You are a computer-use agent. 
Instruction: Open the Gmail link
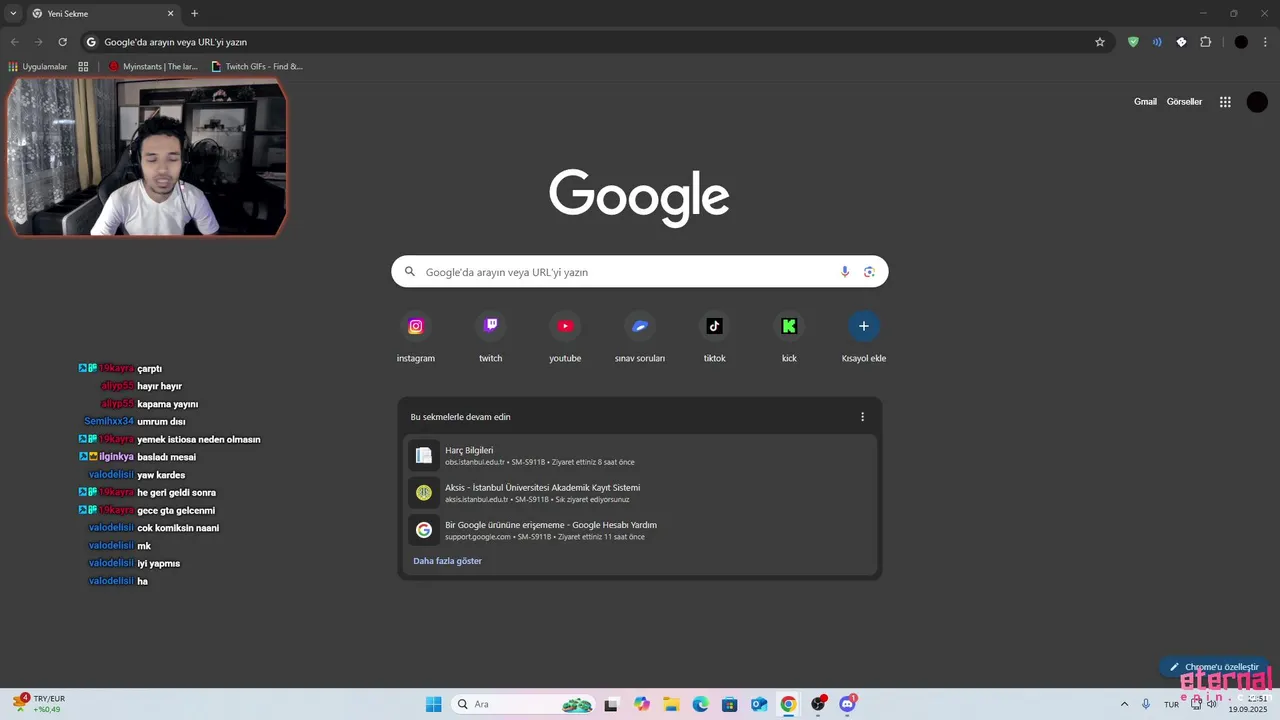[x=1145, y=102]
